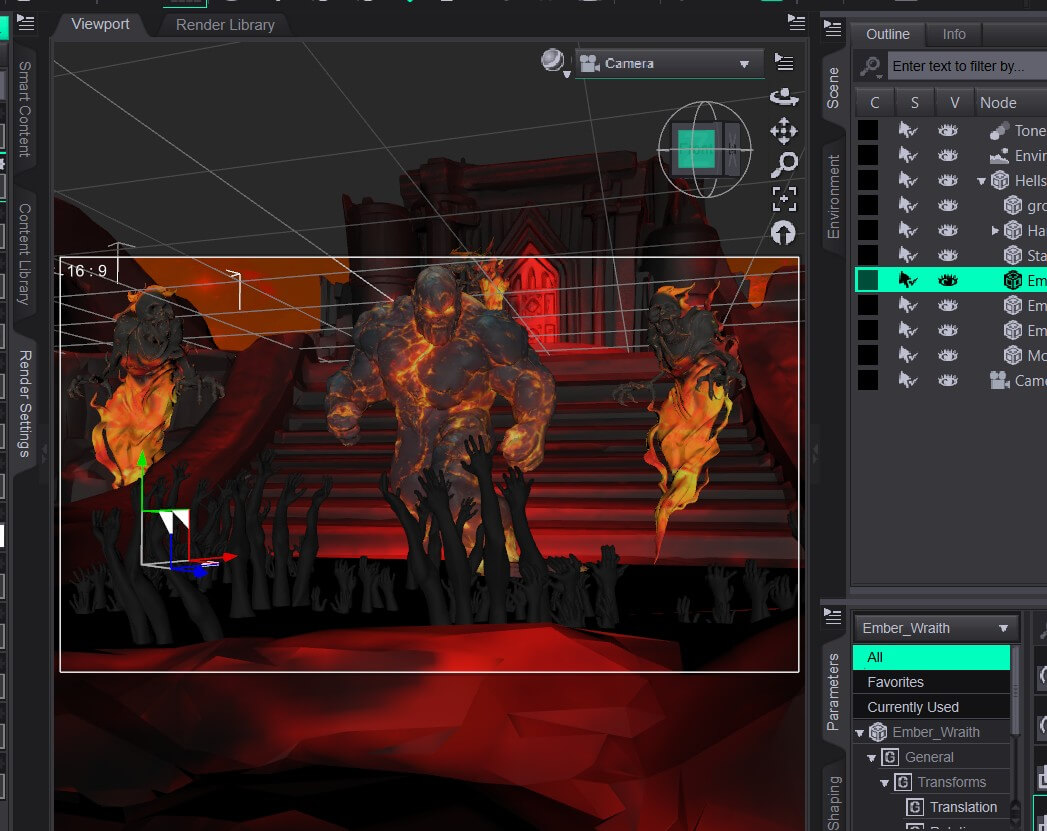Toggle visibility of the gro node
Viewport: 1047px width, 831px height.
948,206
